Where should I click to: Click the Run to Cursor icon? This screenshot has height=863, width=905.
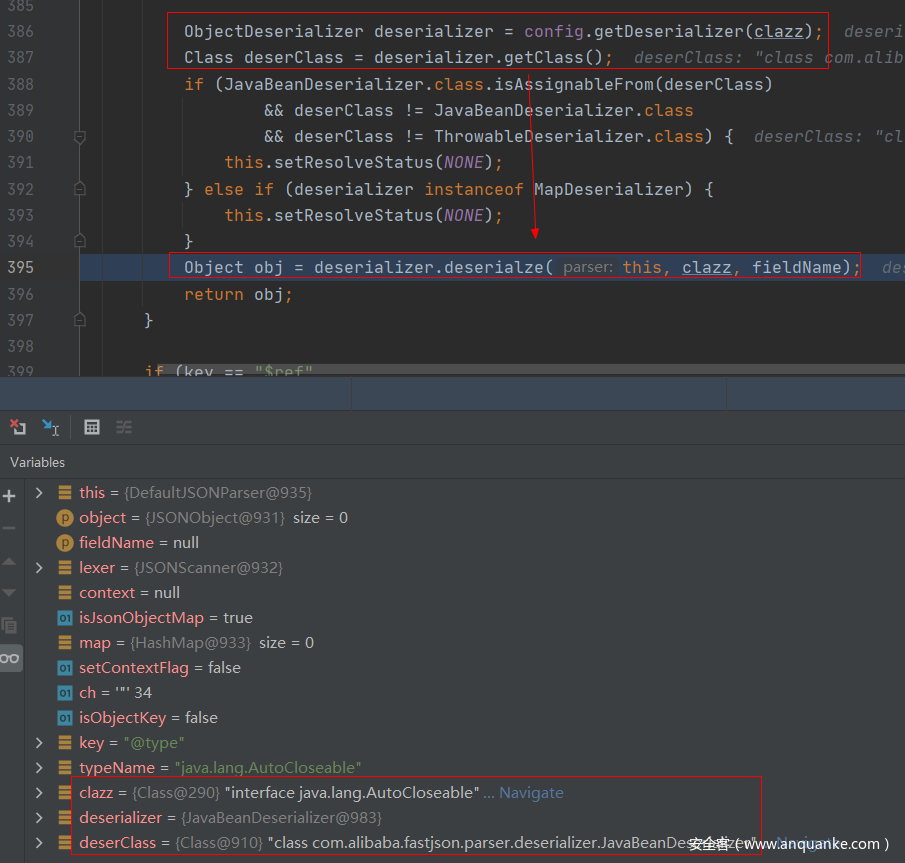pos(50,427)
